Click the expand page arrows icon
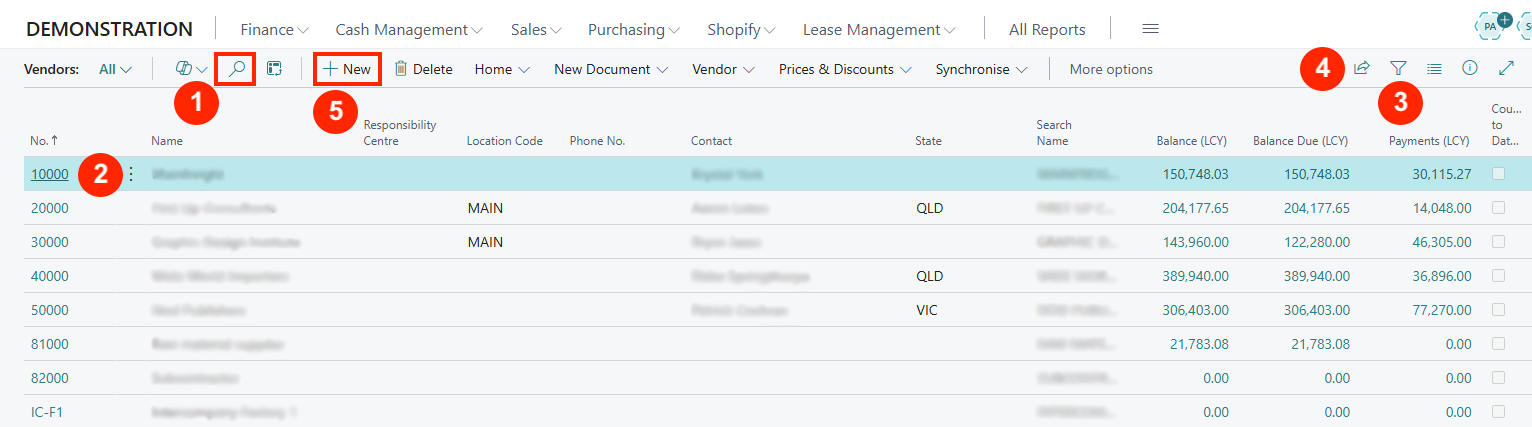The width and height of the screenshot is (1532, 427). tap(1507, 69)
